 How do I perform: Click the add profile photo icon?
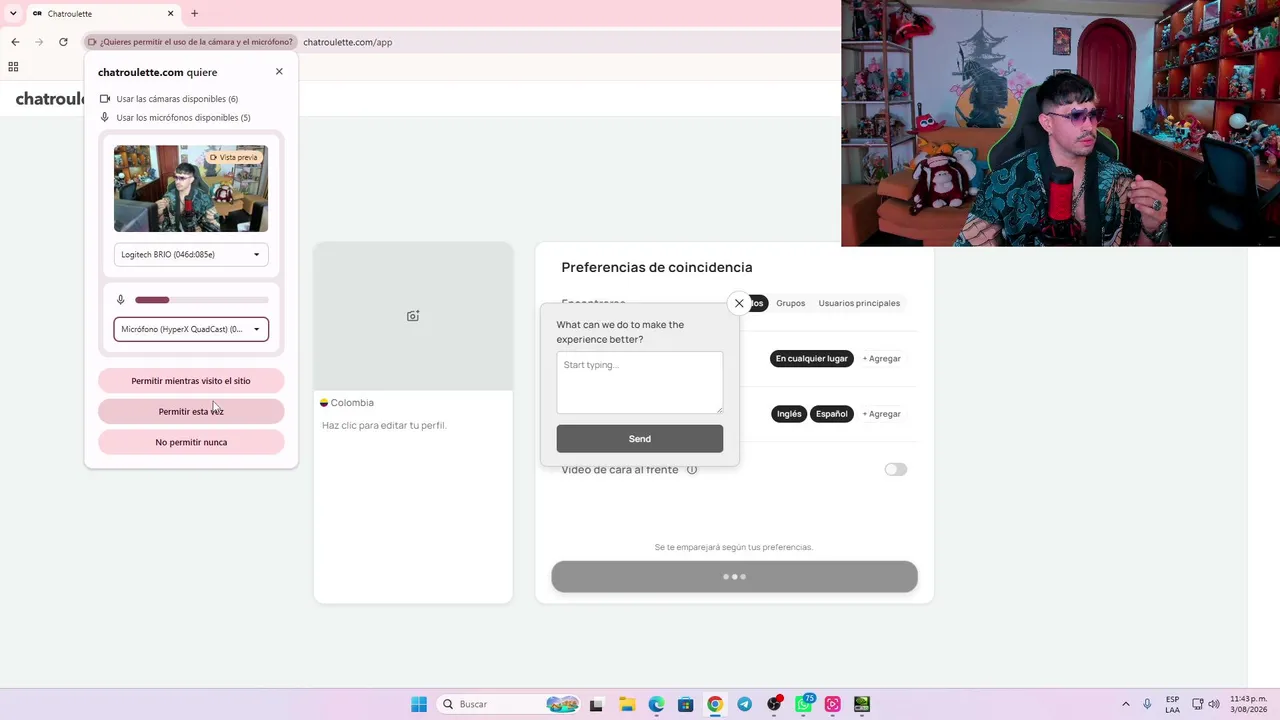coord(413,316)
